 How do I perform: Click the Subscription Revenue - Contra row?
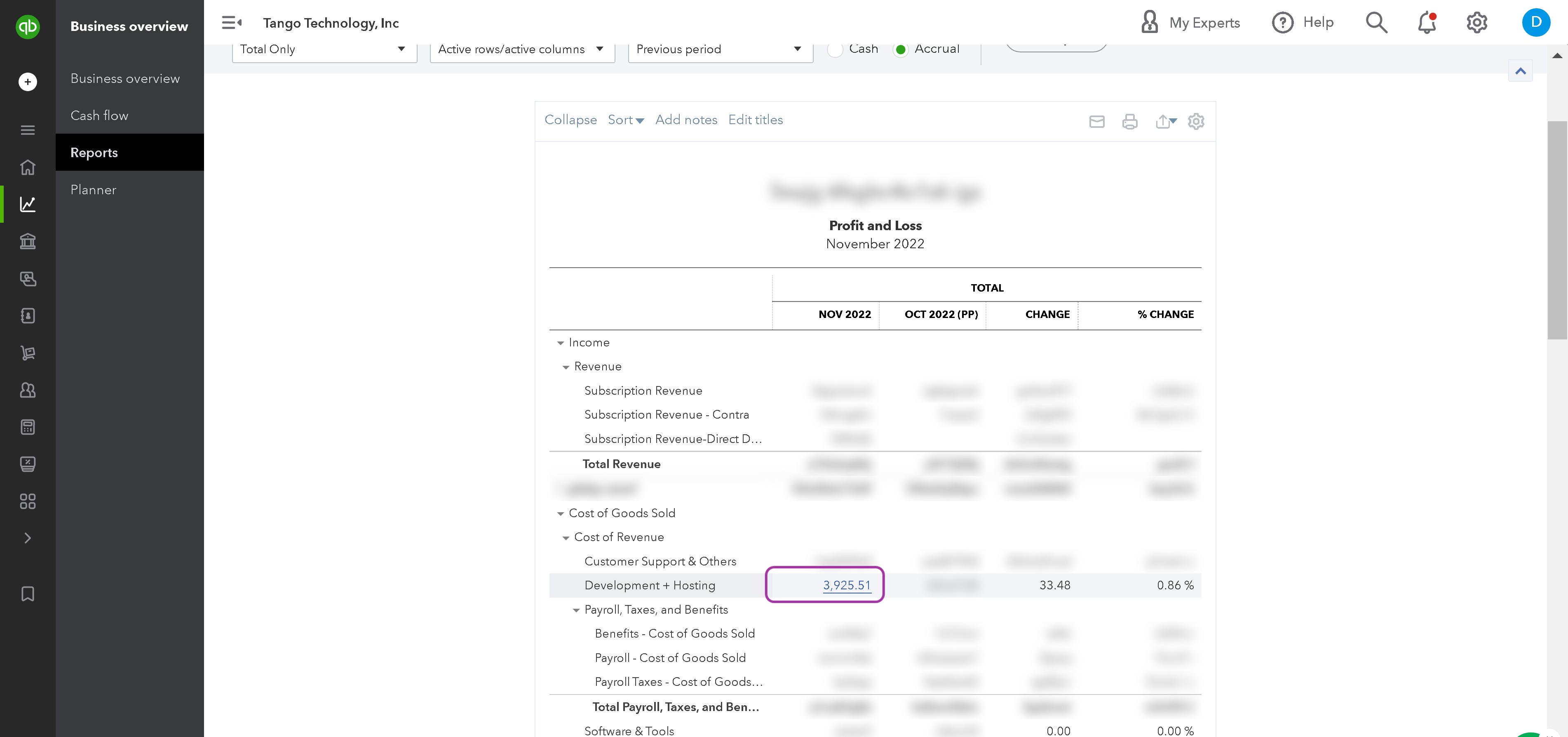pos(667,415)
